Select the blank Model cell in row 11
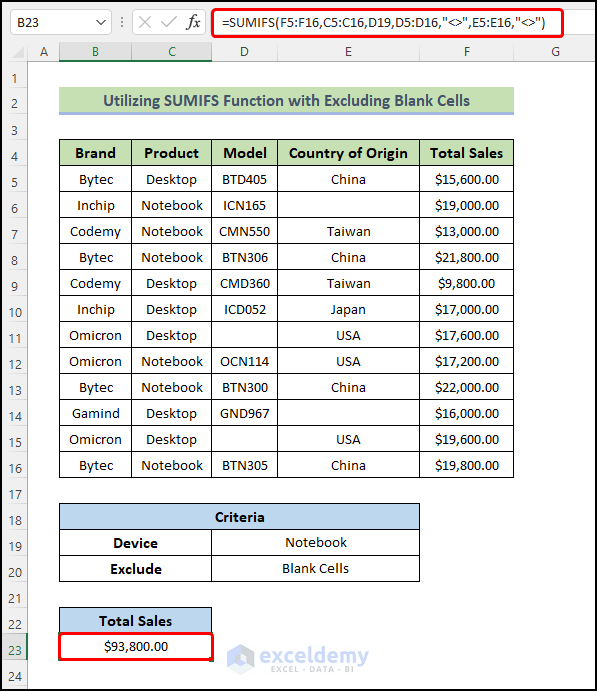This screenshot has width=597, height=691. tap(245, 335)
